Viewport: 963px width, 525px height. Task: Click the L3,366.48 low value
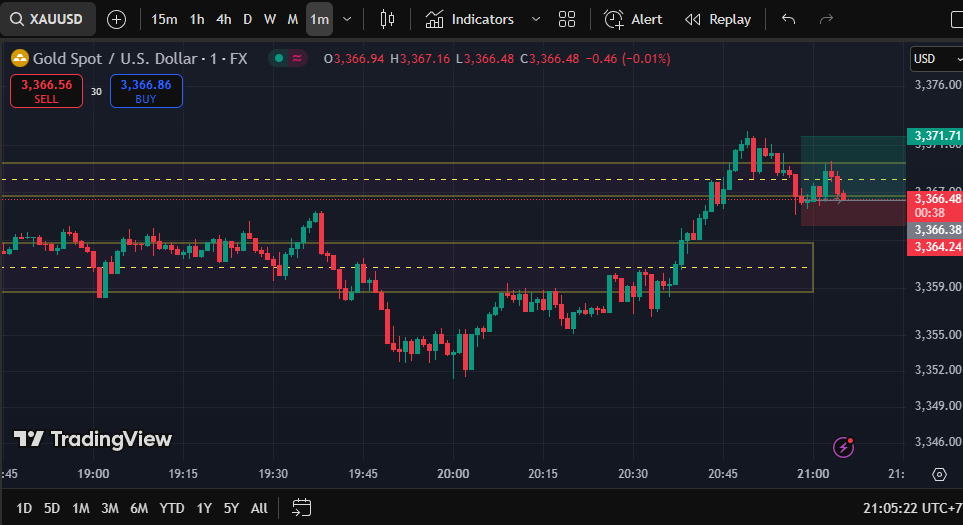point(485,59)
